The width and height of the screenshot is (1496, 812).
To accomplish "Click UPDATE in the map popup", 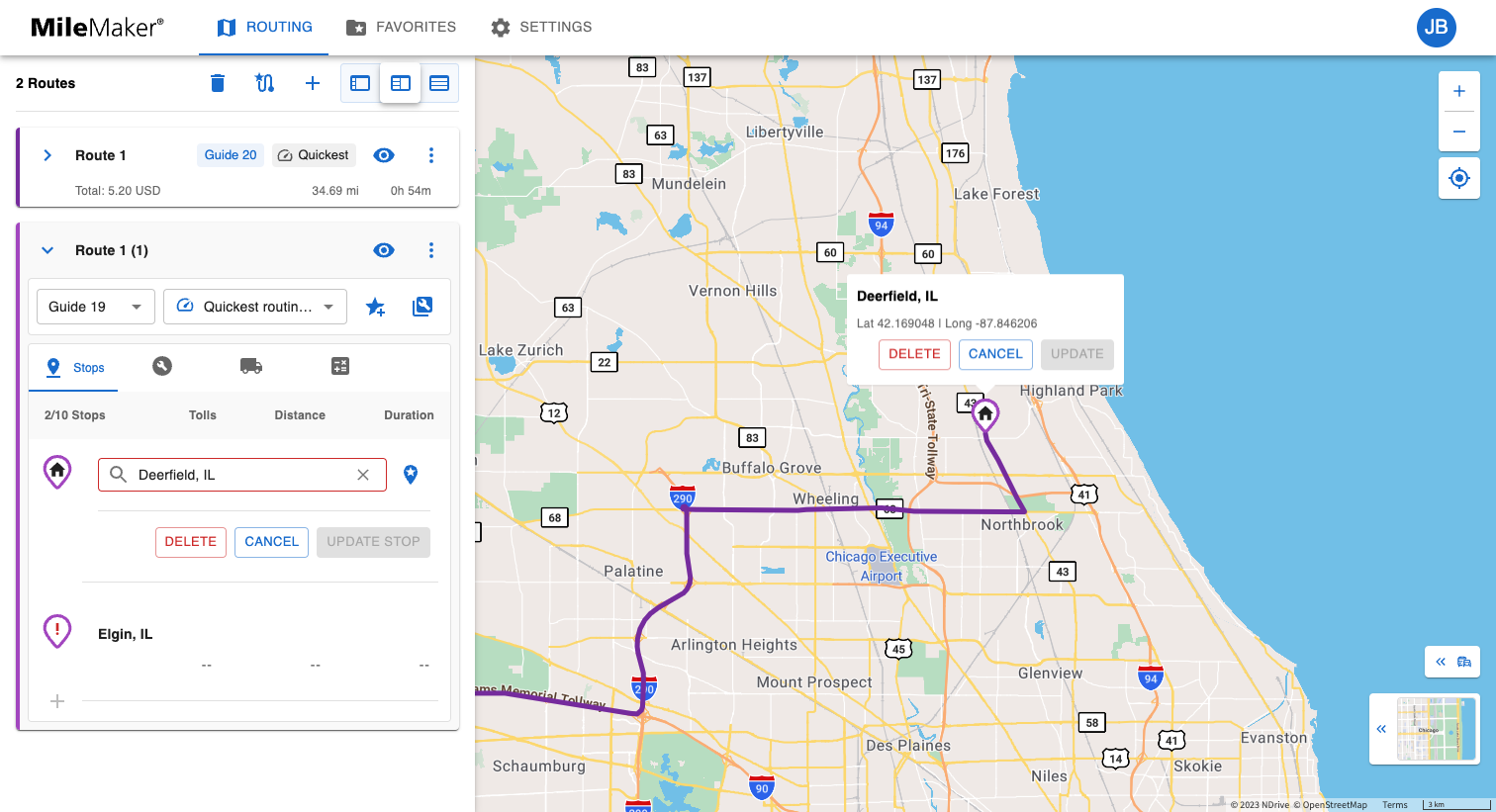I will pyautogui.click(x=1076, y=354).
